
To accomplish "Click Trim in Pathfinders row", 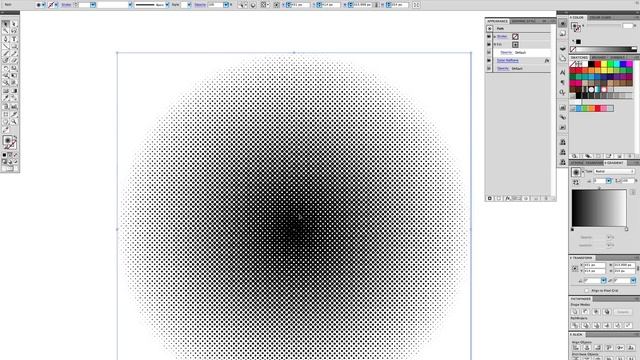I will pyautogui.click(x=586, y=325).
